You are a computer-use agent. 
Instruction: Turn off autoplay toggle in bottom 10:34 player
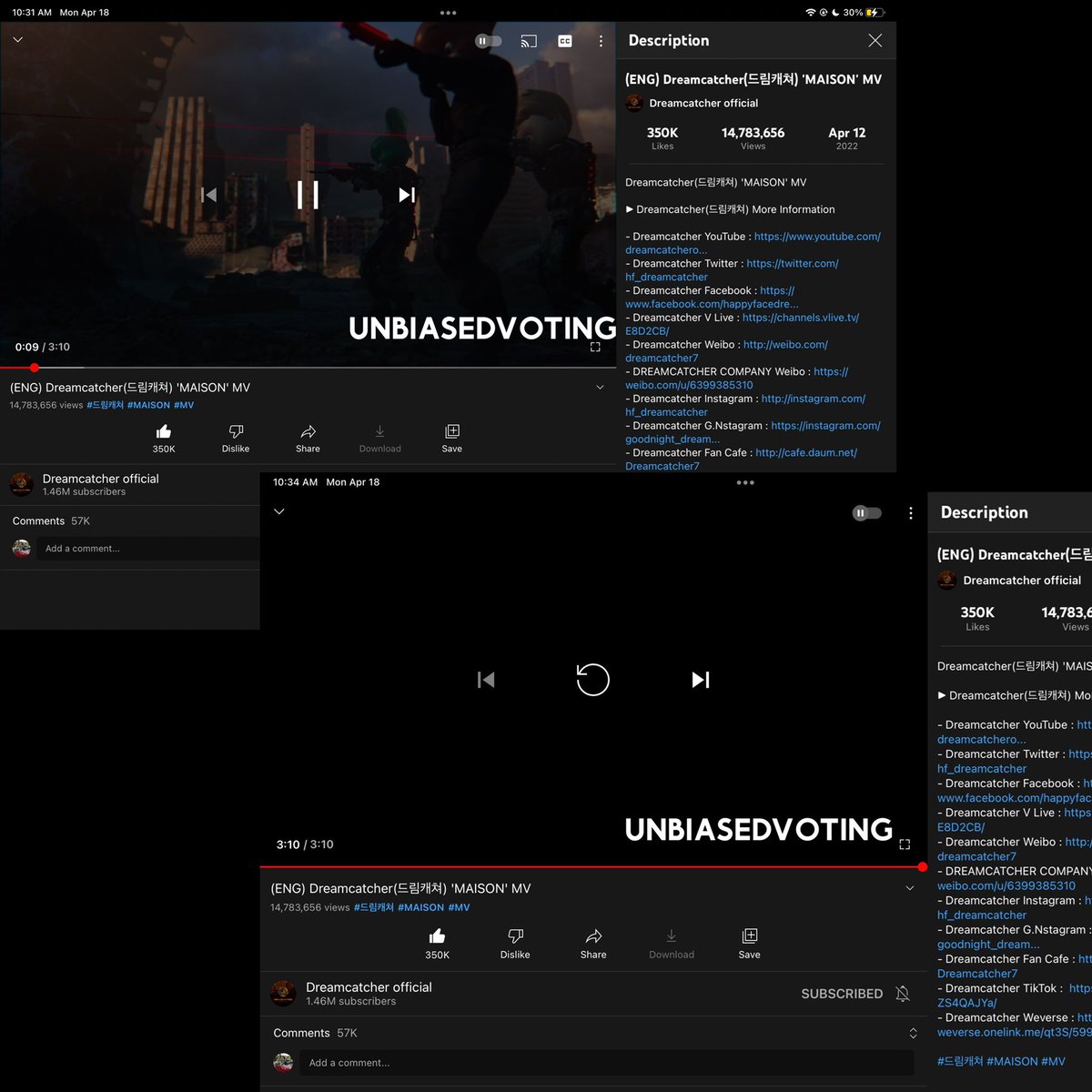tap(867, 513)
